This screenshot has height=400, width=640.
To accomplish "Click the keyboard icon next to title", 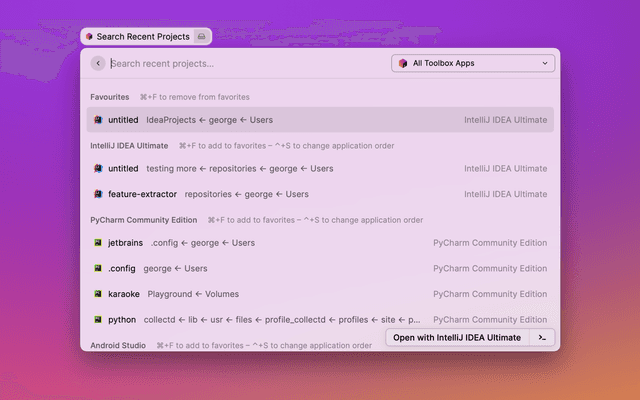I will pyautogui.click(x=201, y=36).
